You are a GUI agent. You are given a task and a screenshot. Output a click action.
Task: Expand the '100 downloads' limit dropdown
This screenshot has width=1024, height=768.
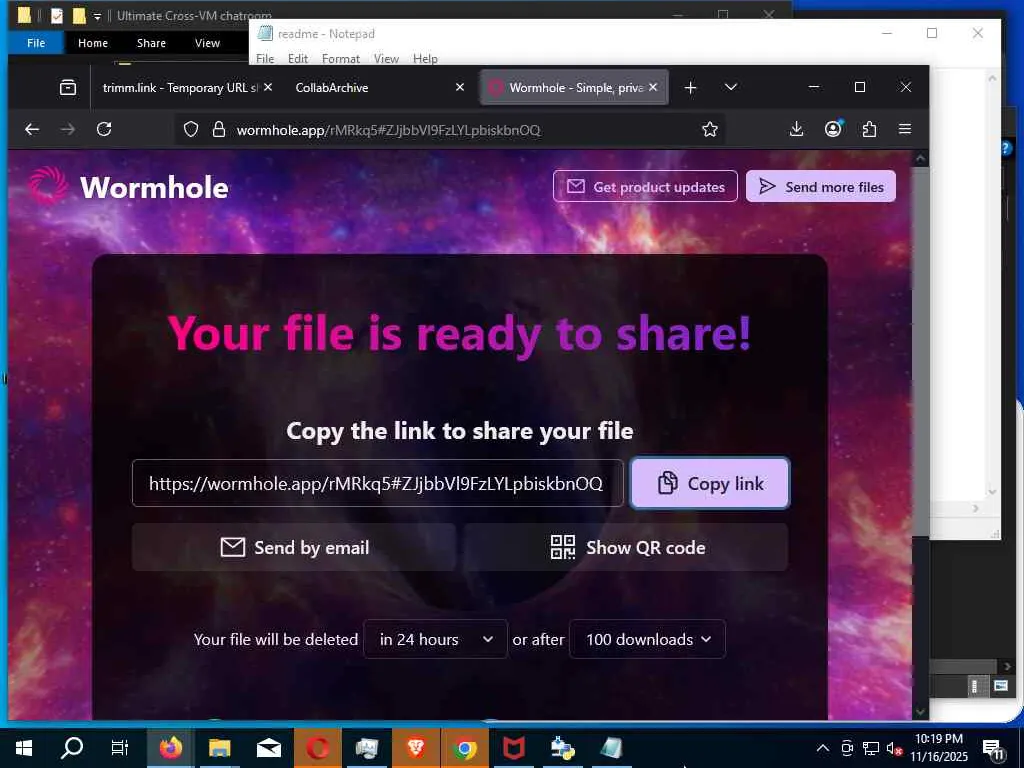click(x=647, y=639)
